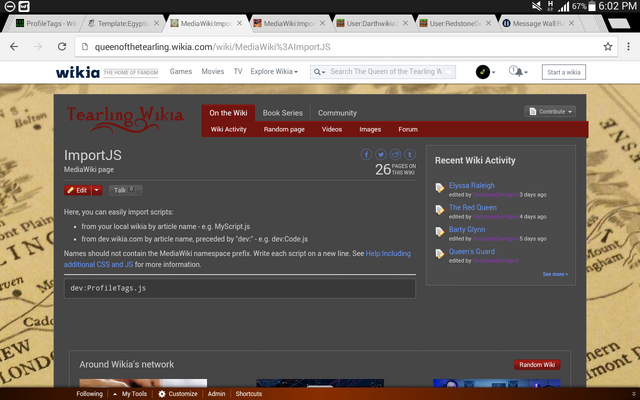Click the search magnifier dropdown icon
The width and height of the screenshot is (640, 400).
319,72
